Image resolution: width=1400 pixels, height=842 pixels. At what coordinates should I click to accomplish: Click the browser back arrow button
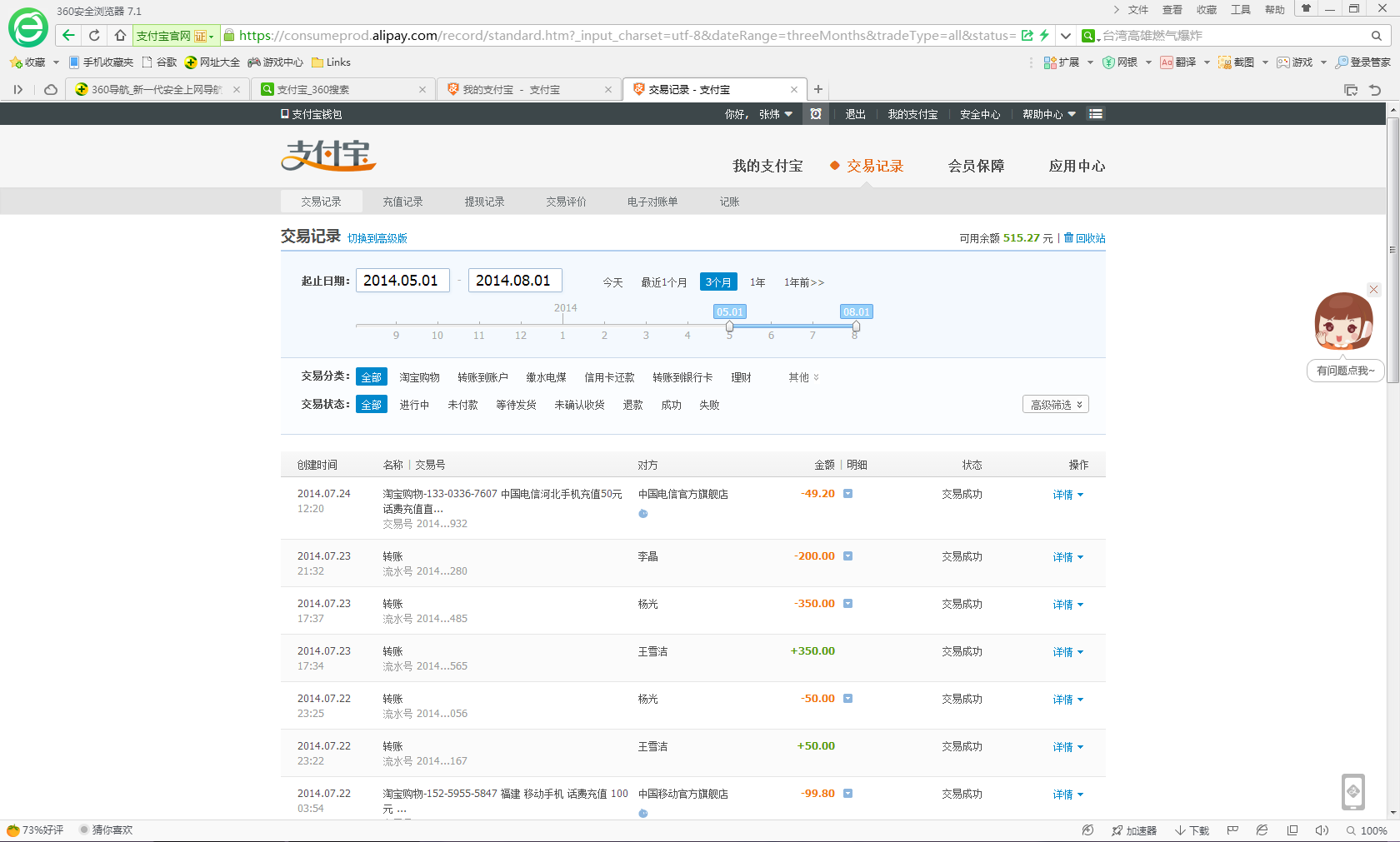(68, 36)
